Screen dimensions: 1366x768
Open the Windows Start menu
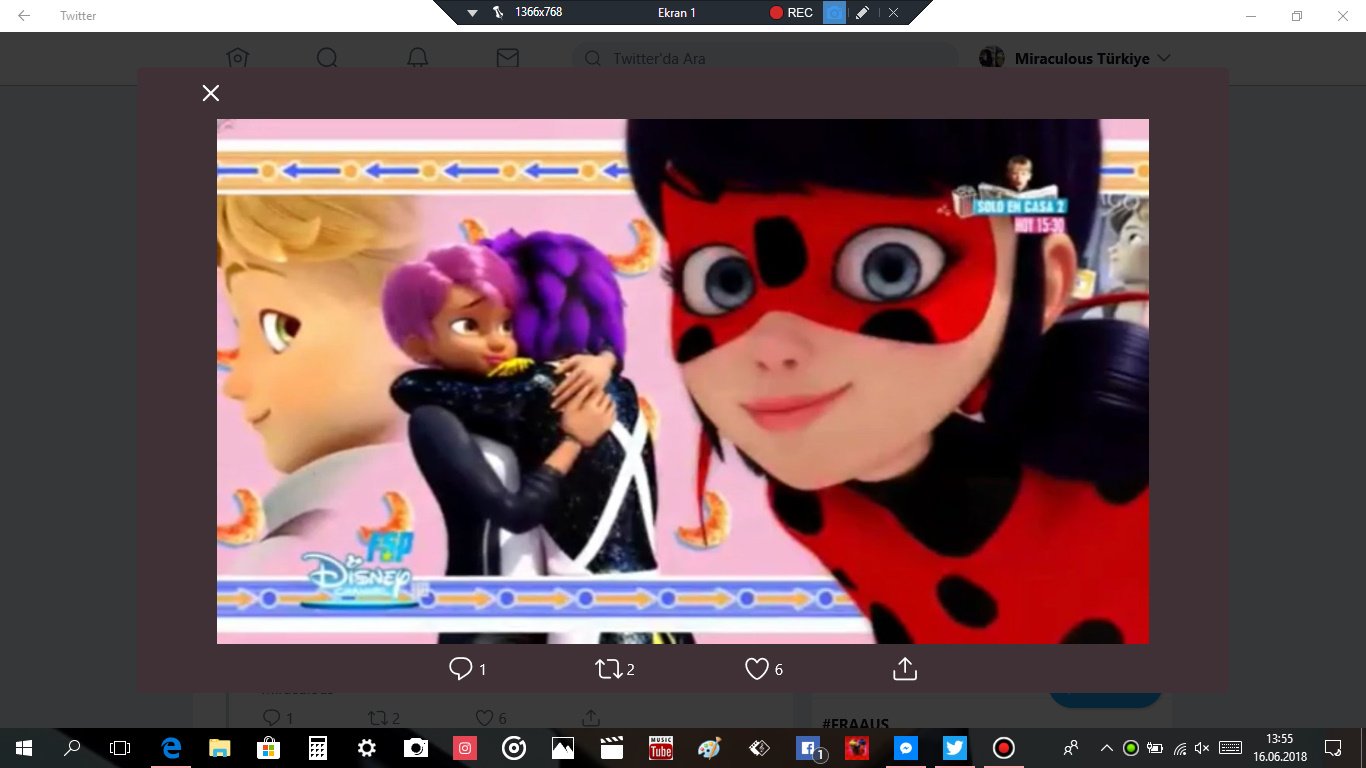click(x=24, y=748)
